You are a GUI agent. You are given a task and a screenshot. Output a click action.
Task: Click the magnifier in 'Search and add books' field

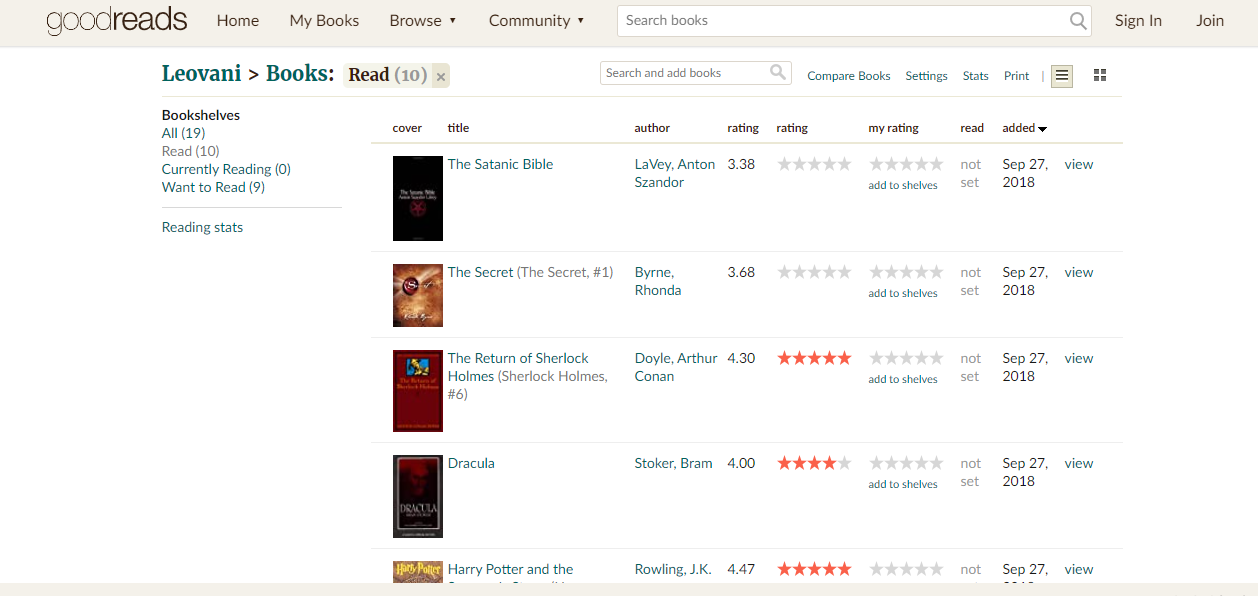click(778, 72)
